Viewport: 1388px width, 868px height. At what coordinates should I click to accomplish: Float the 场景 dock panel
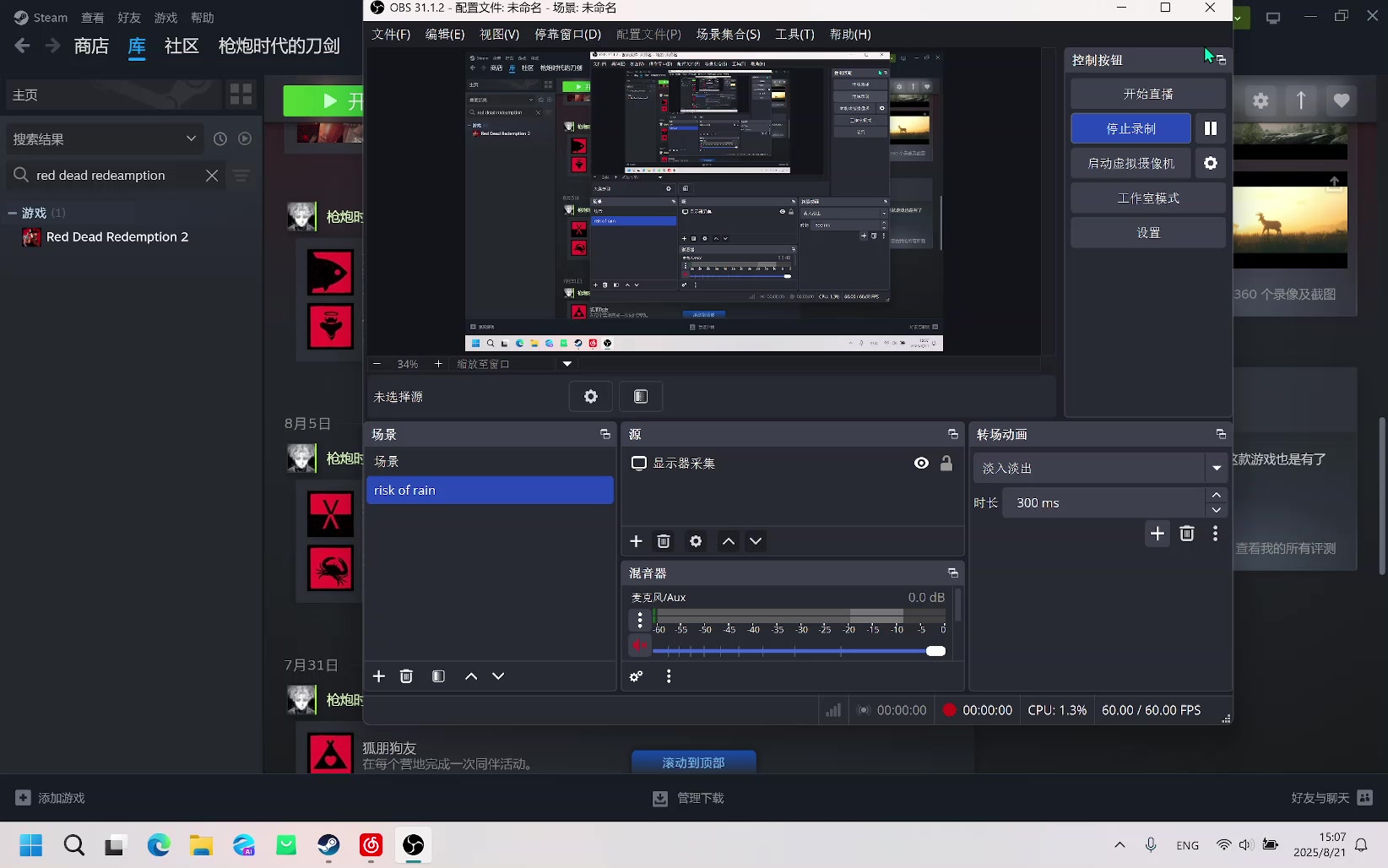pos(605,434)
